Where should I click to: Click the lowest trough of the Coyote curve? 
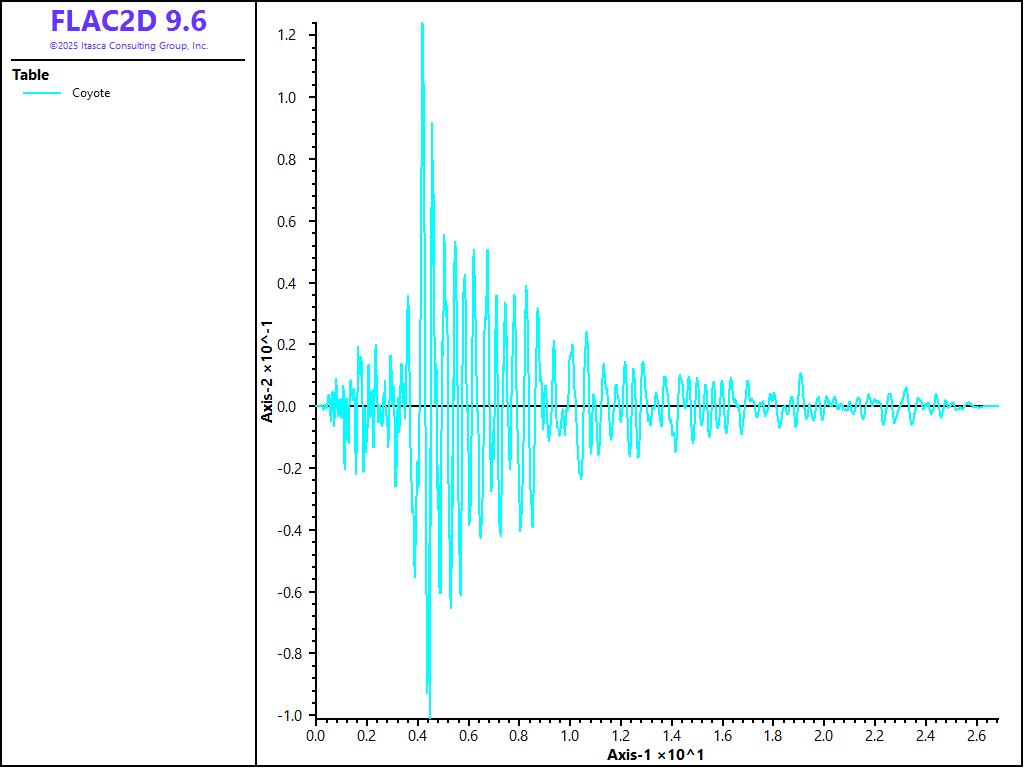430,716
